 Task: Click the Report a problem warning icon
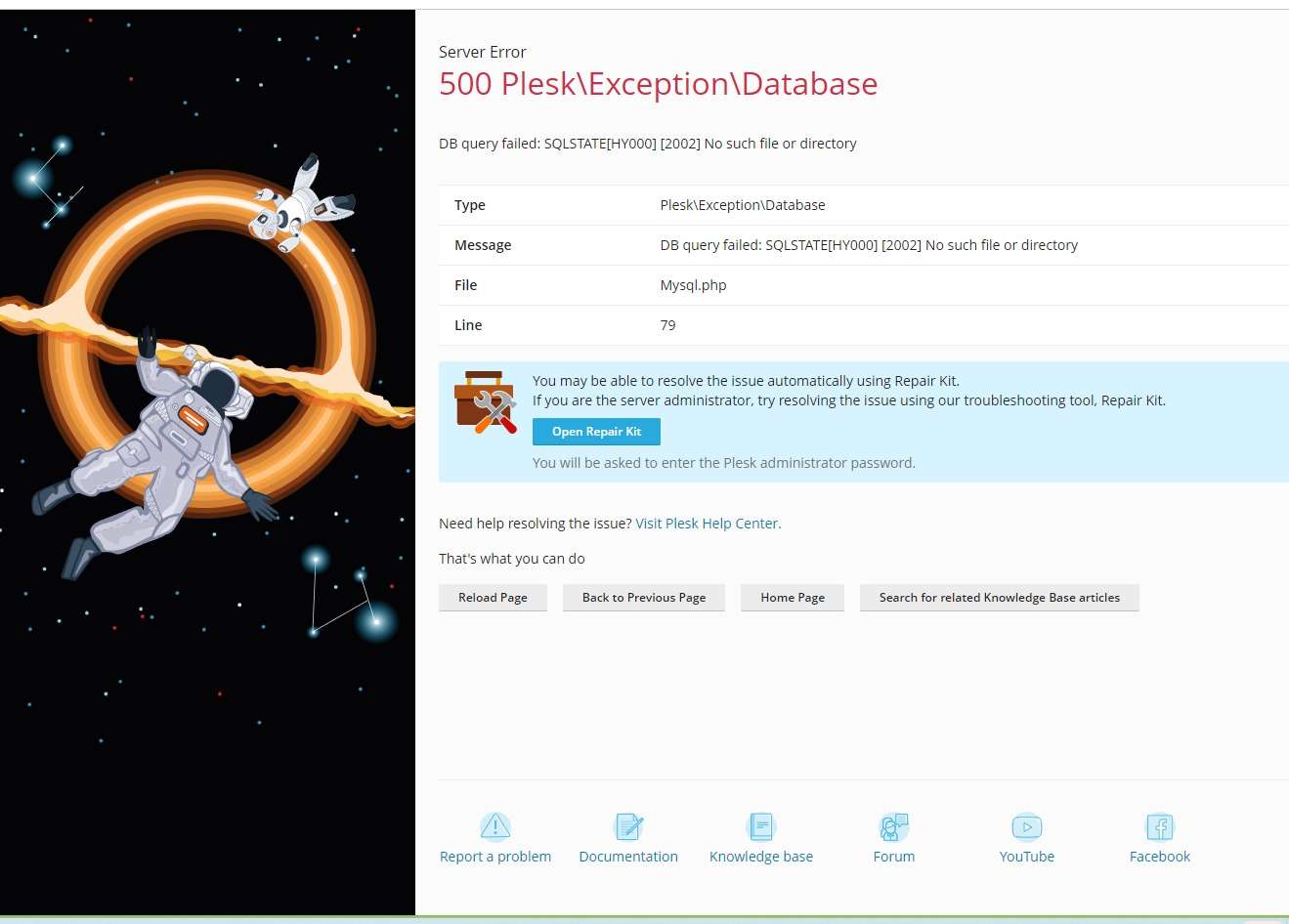coord(495,826)
